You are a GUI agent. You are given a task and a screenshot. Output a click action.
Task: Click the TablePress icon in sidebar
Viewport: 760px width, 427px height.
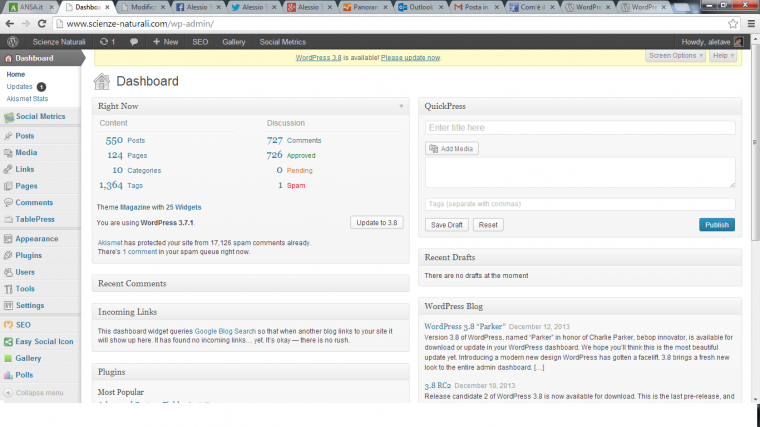[8, 220]
